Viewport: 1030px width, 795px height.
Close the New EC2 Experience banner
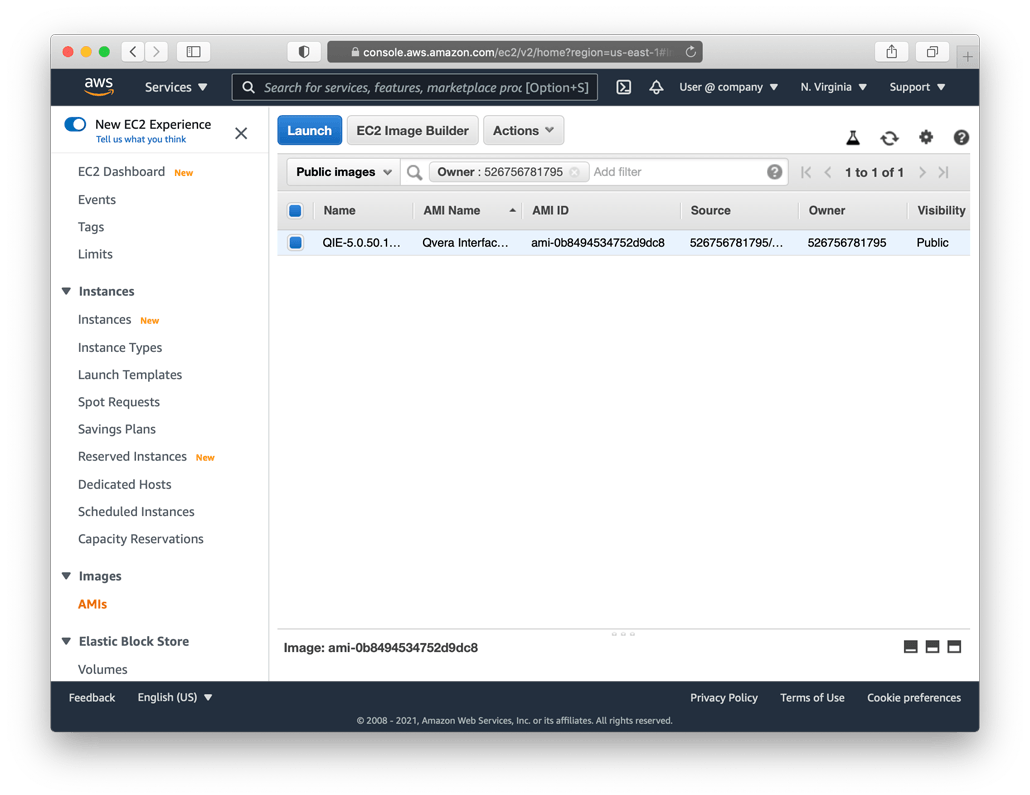(x=241, y=133)
